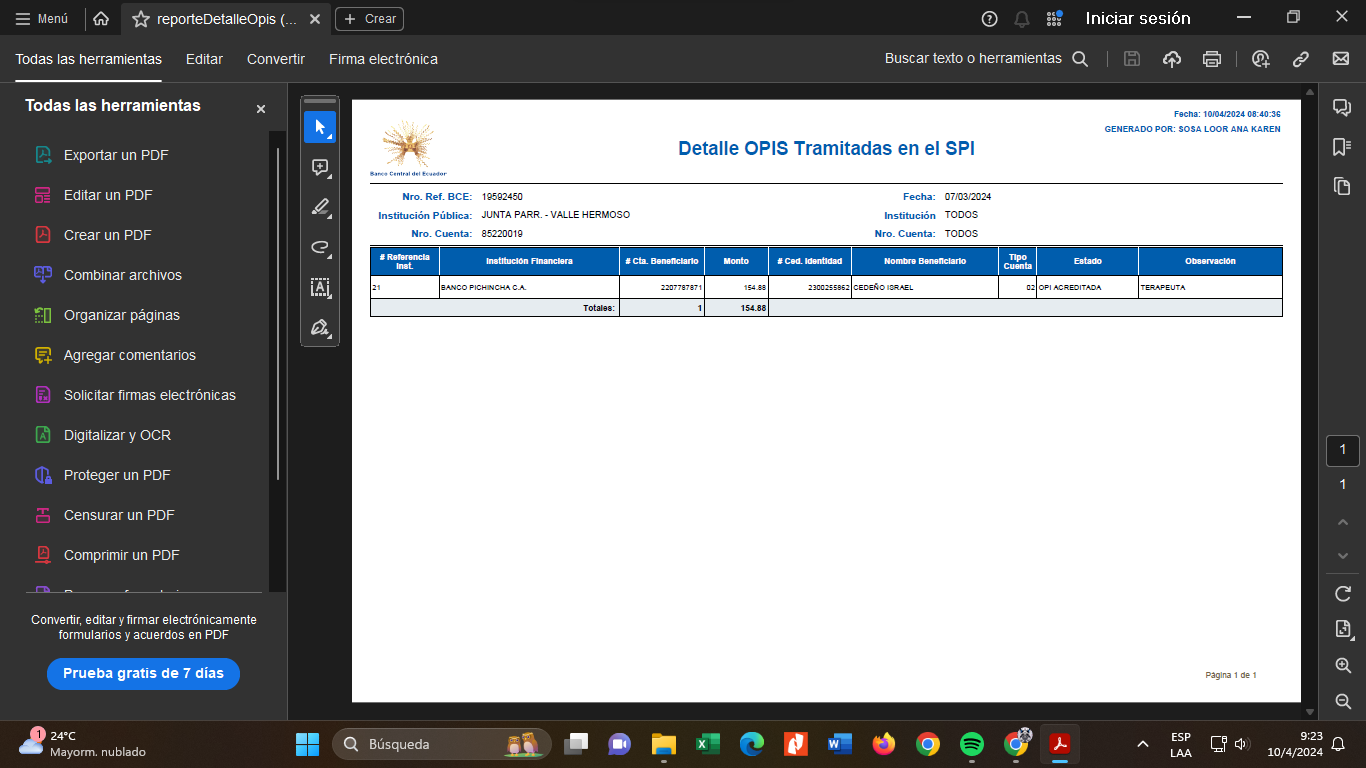The height and width of the screenshot is (768, 1366).
Task: Rotate the page with the rotate icon
Action: point(1343,594)
